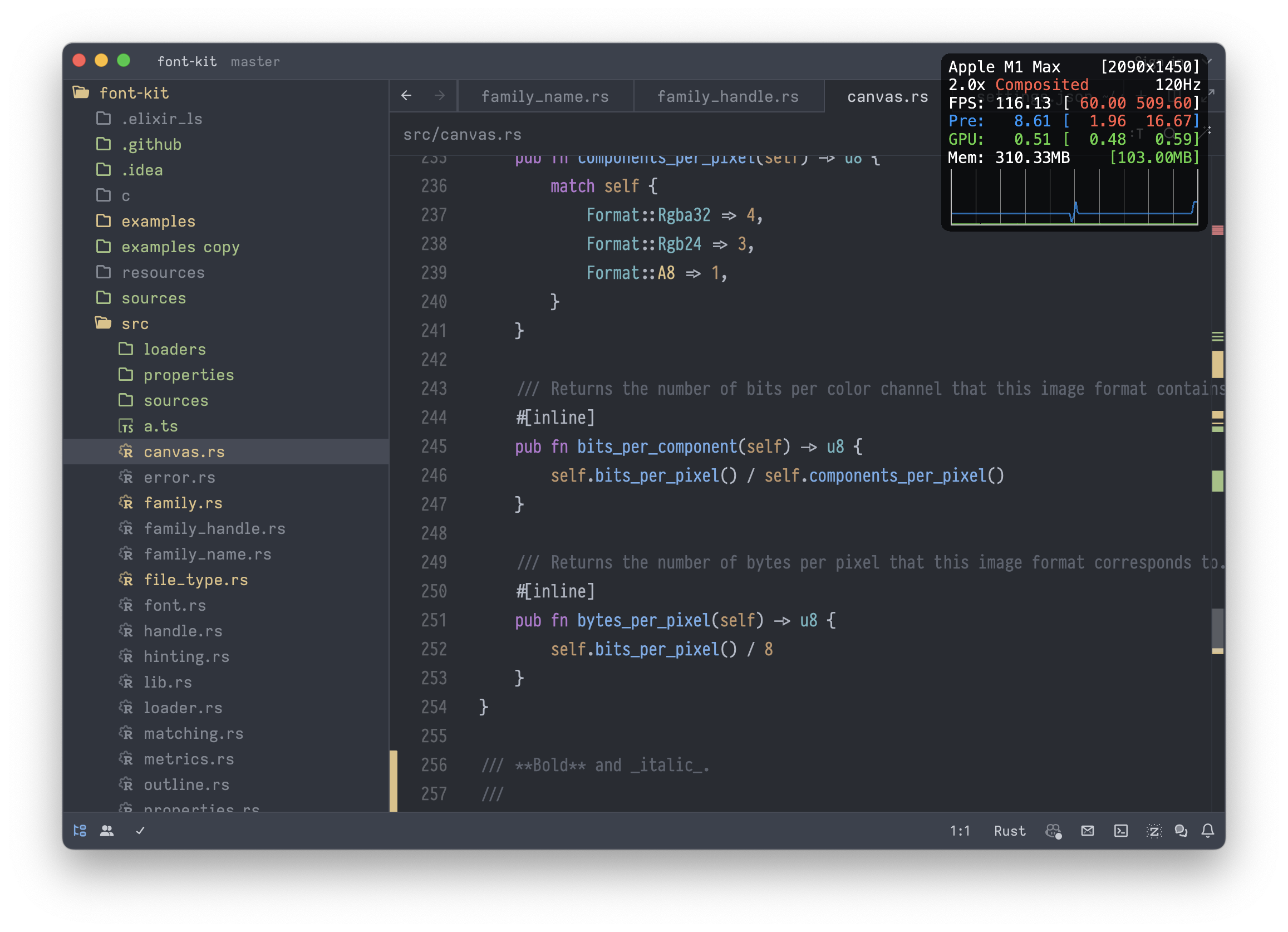Open notifications via the bell icon
The height and width of the screenshot is (932, 1288).
pos(1208,831)
